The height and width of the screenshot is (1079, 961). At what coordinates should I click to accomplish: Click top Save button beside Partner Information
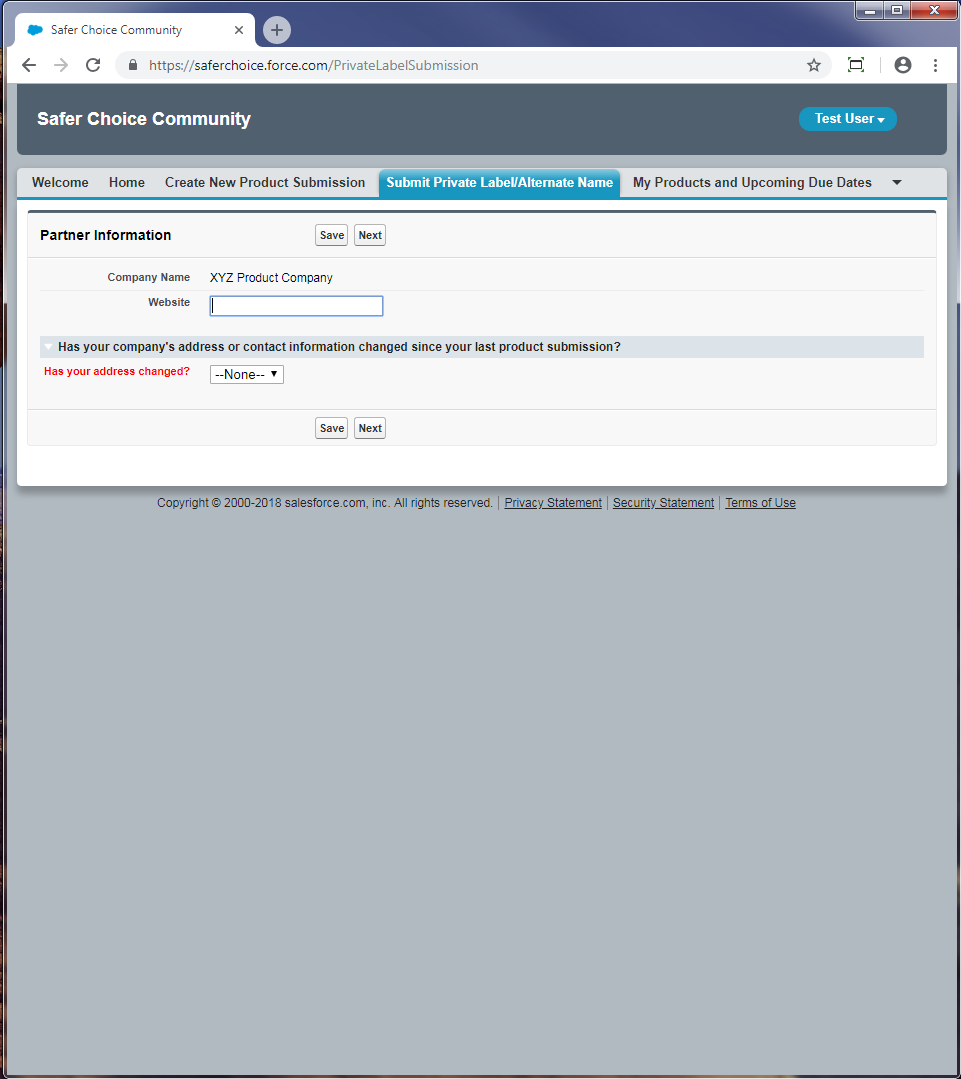(x=332, y=235)
